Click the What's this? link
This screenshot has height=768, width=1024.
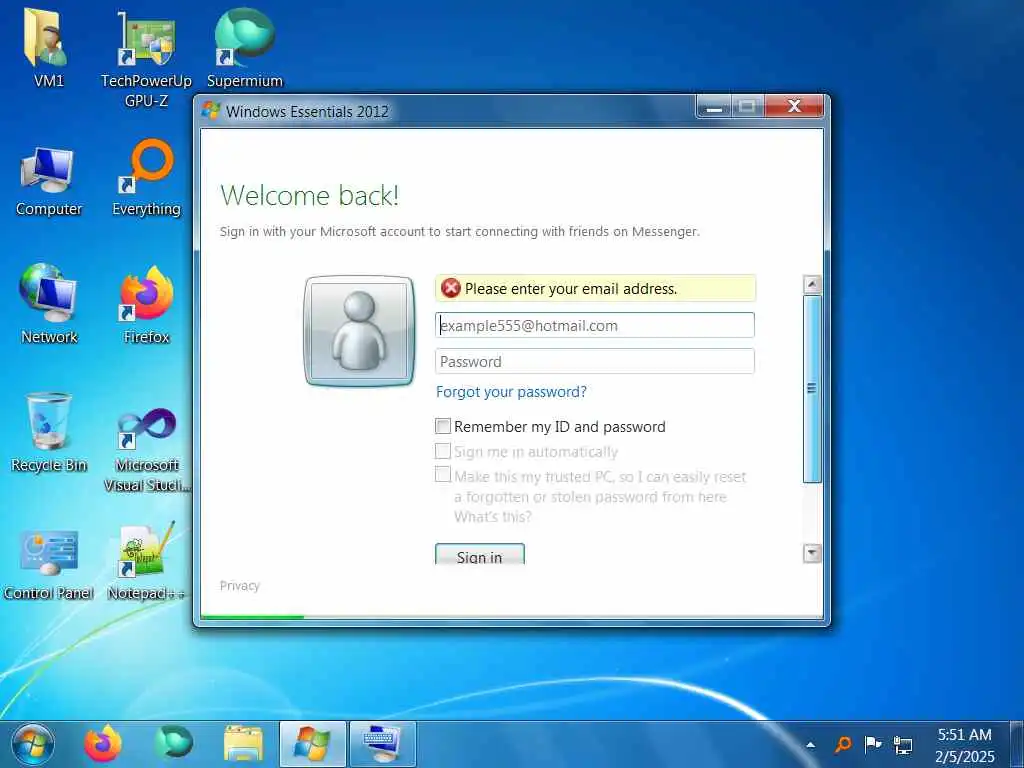pos(493,517)
